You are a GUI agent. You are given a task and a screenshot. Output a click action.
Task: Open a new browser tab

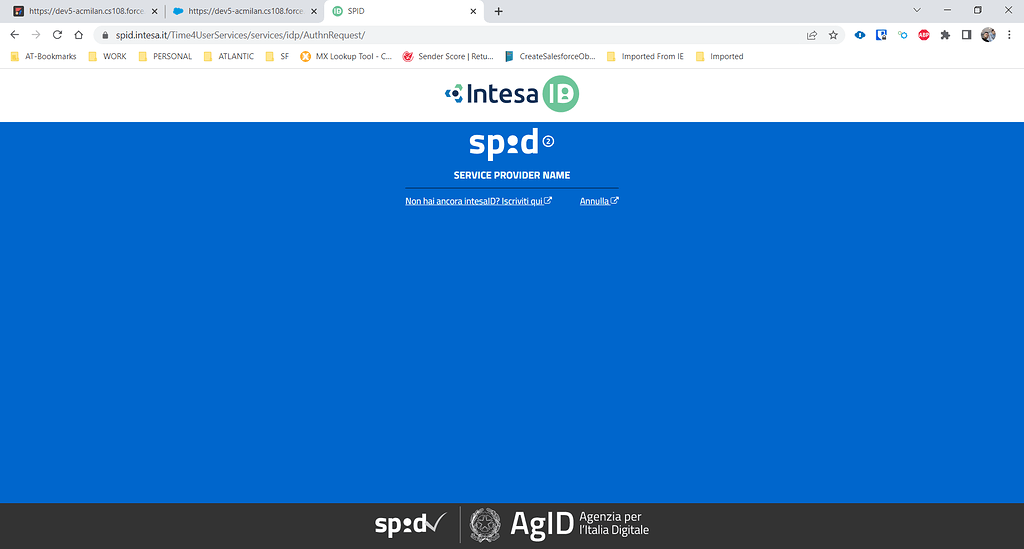(498, 11)
